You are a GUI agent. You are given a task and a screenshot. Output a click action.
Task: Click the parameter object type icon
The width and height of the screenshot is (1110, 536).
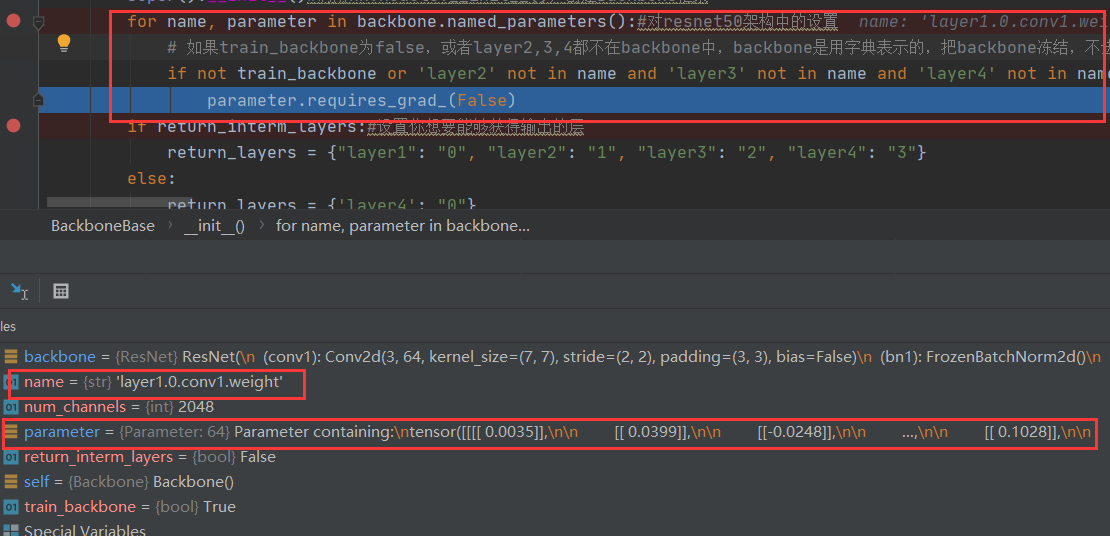point(11,432)
